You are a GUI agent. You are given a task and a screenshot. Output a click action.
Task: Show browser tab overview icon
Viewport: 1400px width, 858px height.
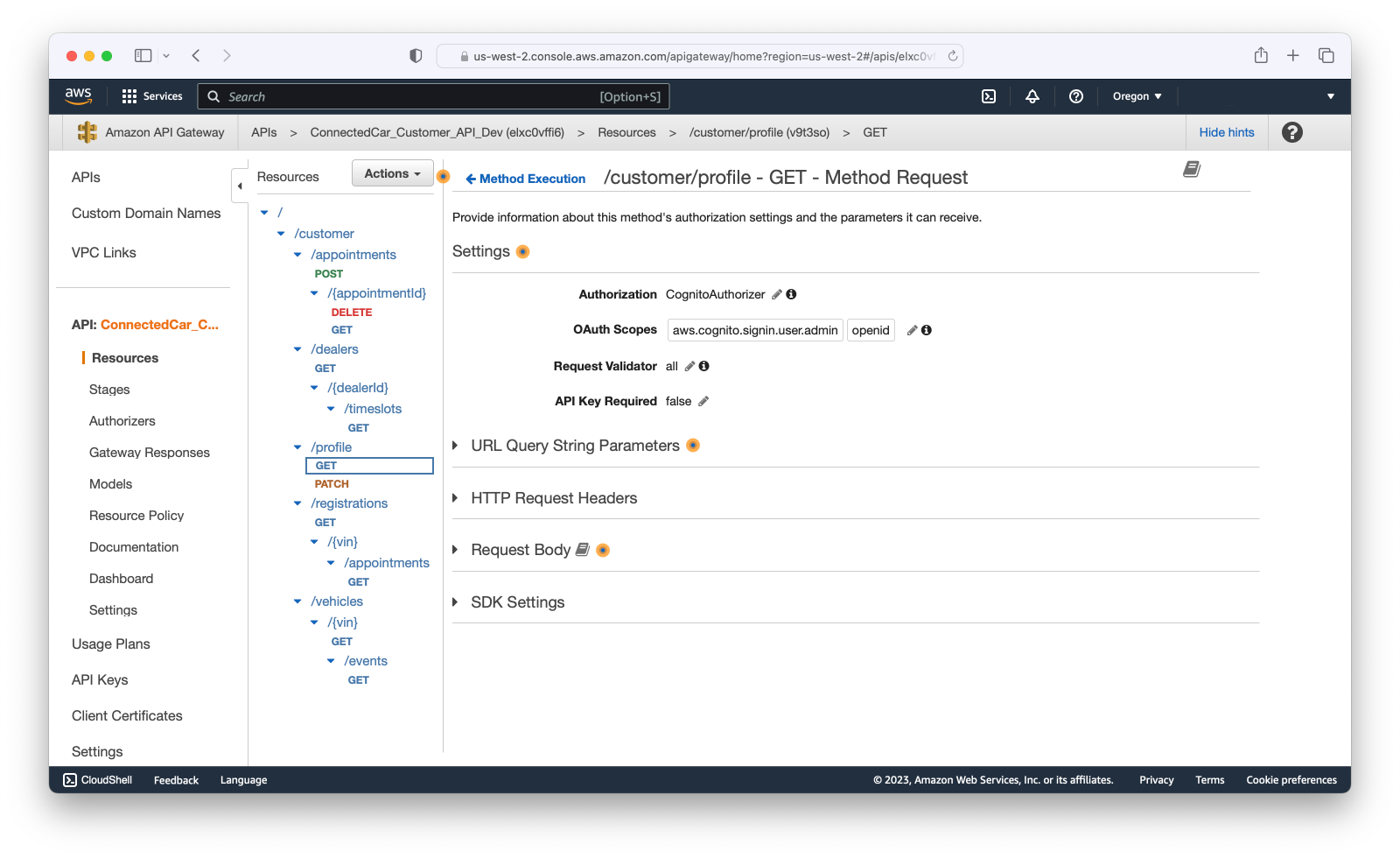tap(1326, 56)
